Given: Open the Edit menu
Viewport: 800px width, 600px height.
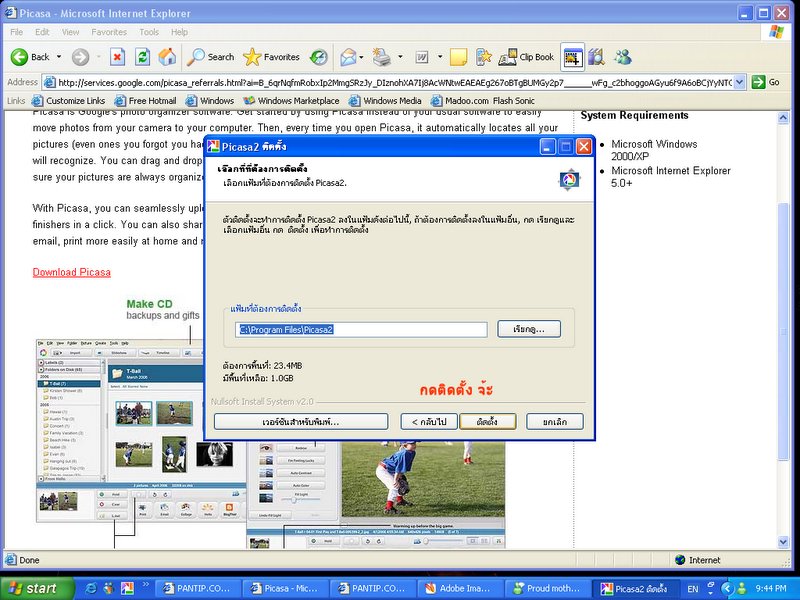Looking at the screenshot, I should [x=42, y=32].
